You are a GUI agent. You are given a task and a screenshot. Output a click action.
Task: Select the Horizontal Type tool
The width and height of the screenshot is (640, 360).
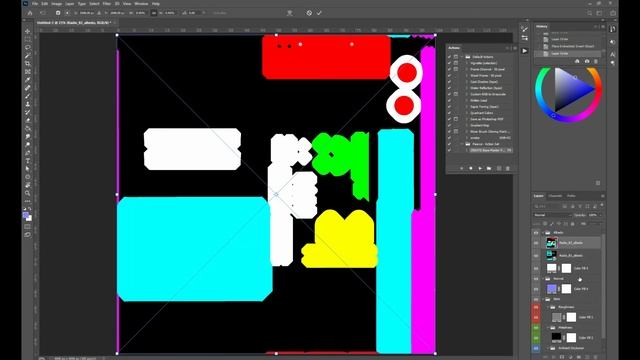click(x=28, y=161)
